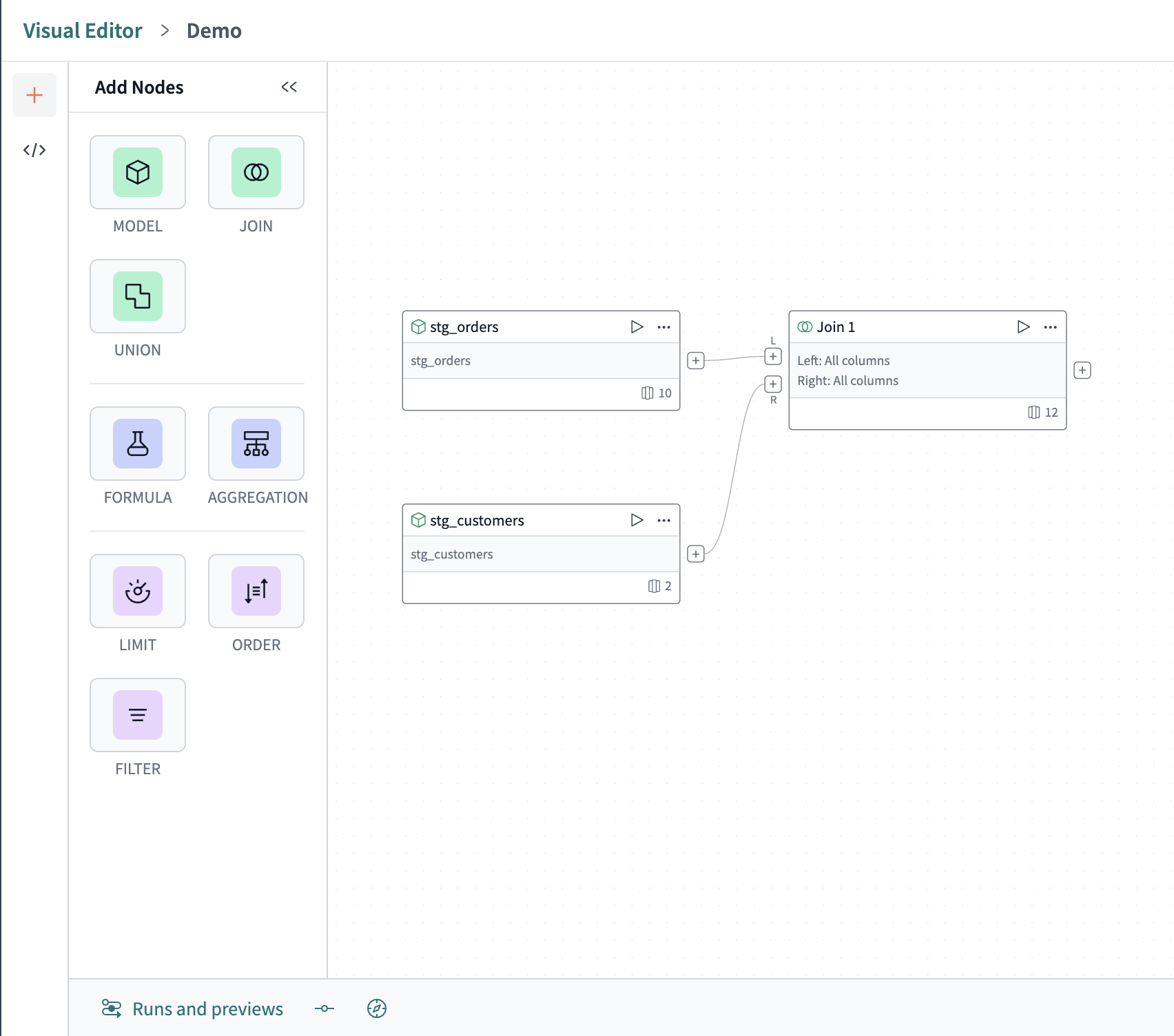This screenshot has height=1036, width=1174.
Task: Select the JOIN node type
Action: pos(256,172)
